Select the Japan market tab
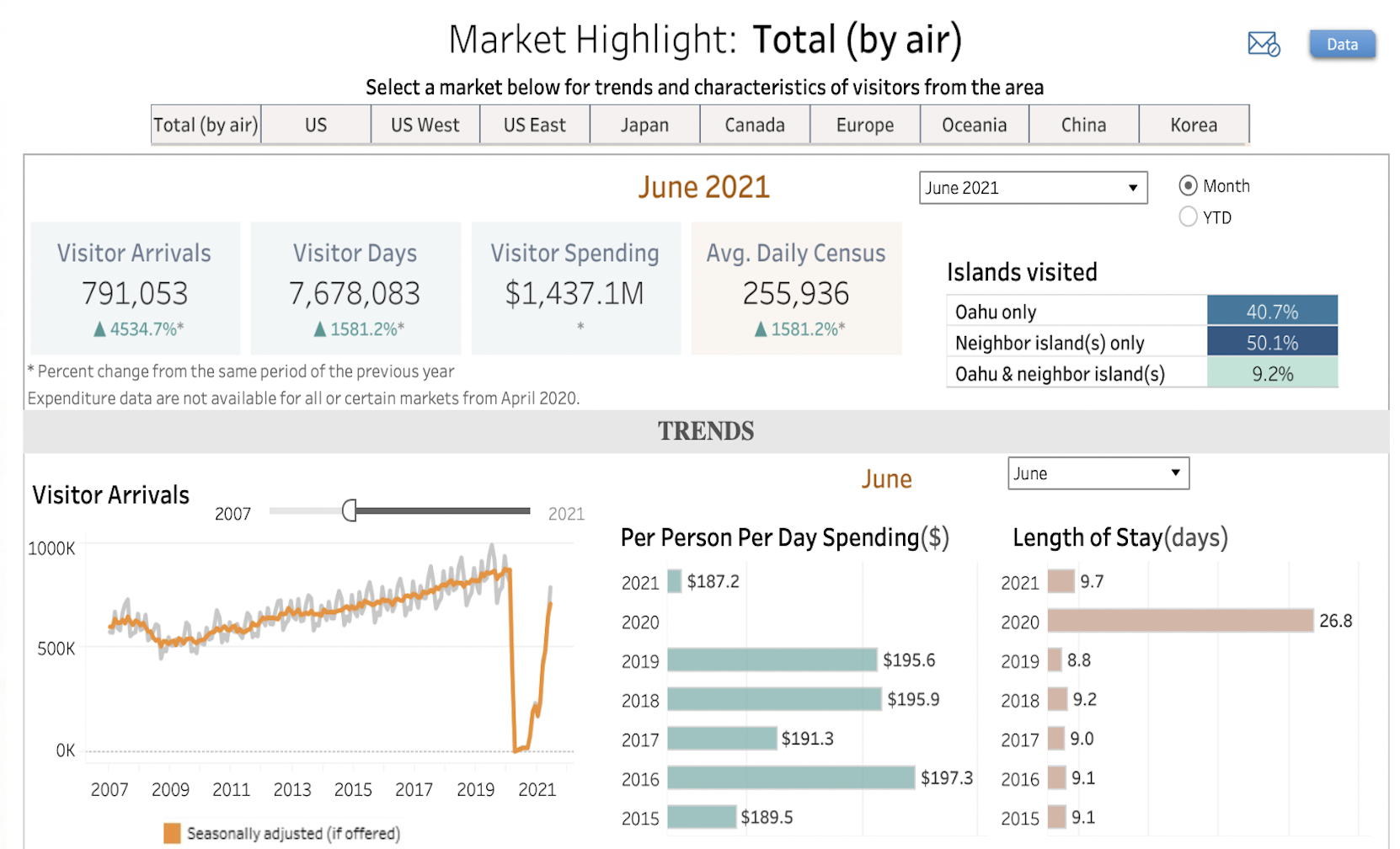The image size is (1400, 849). tap(645, 125)
